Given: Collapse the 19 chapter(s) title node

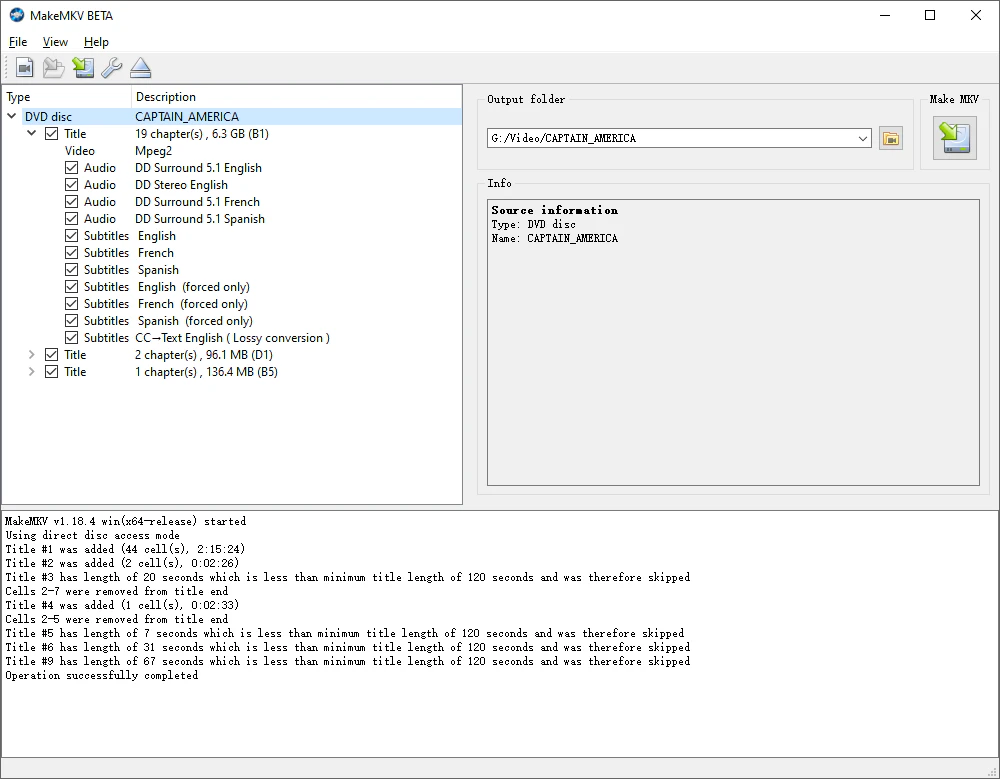Looking at the screenshot, I should pyautogui.click(x=31, y=133).
